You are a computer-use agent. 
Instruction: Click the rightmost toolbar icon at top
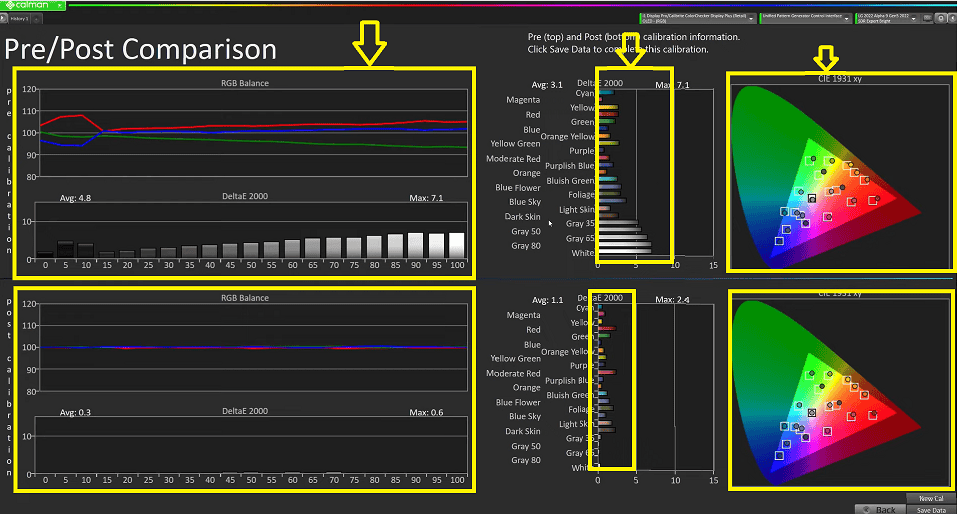point(952,18)
